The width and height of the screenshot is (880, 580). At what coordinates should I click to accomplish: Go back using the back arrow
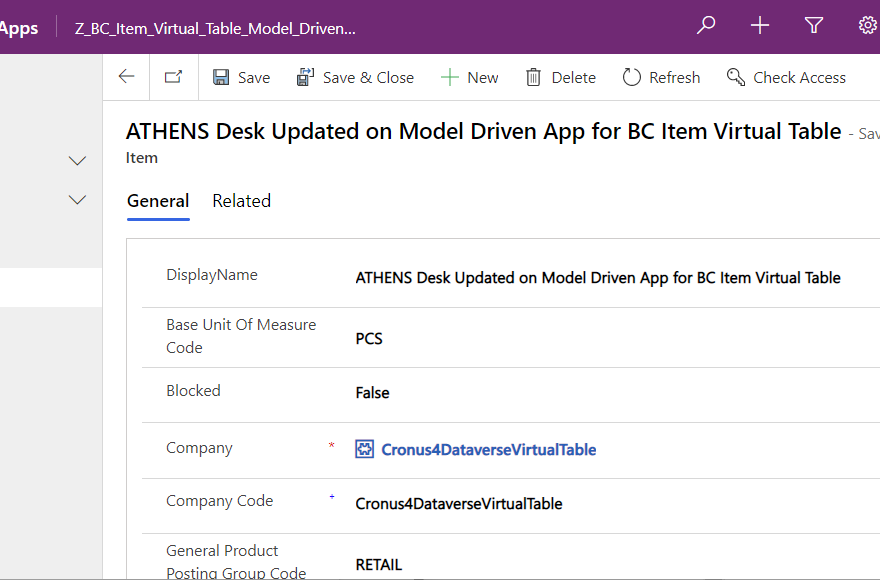(x=126, y=77)
